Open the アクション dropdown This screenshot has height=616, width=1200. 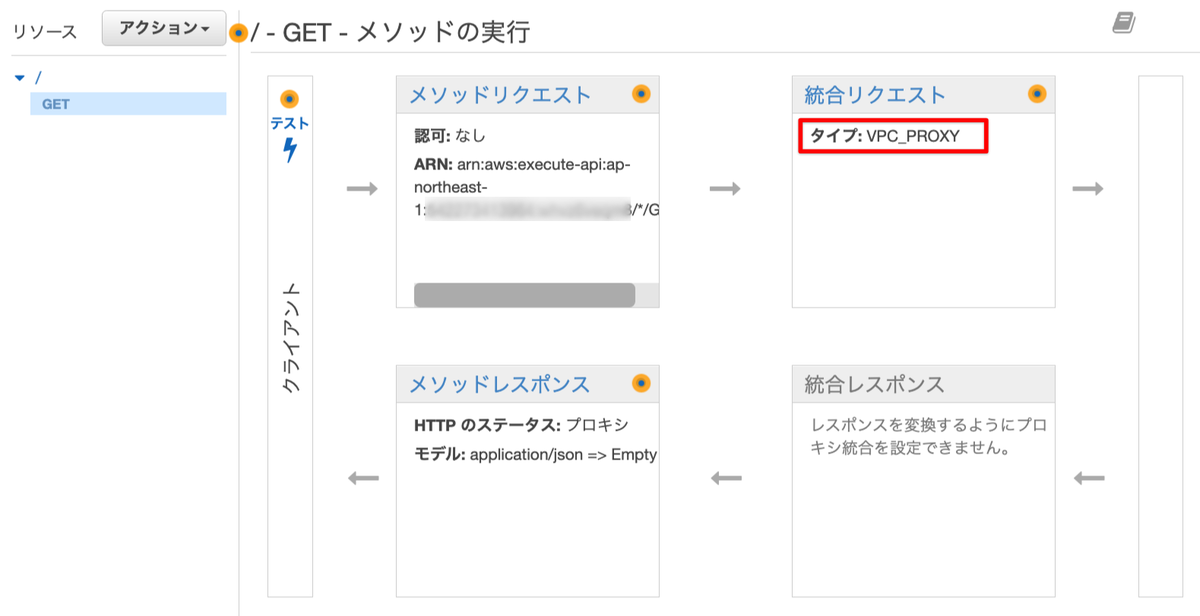point(163,28)
